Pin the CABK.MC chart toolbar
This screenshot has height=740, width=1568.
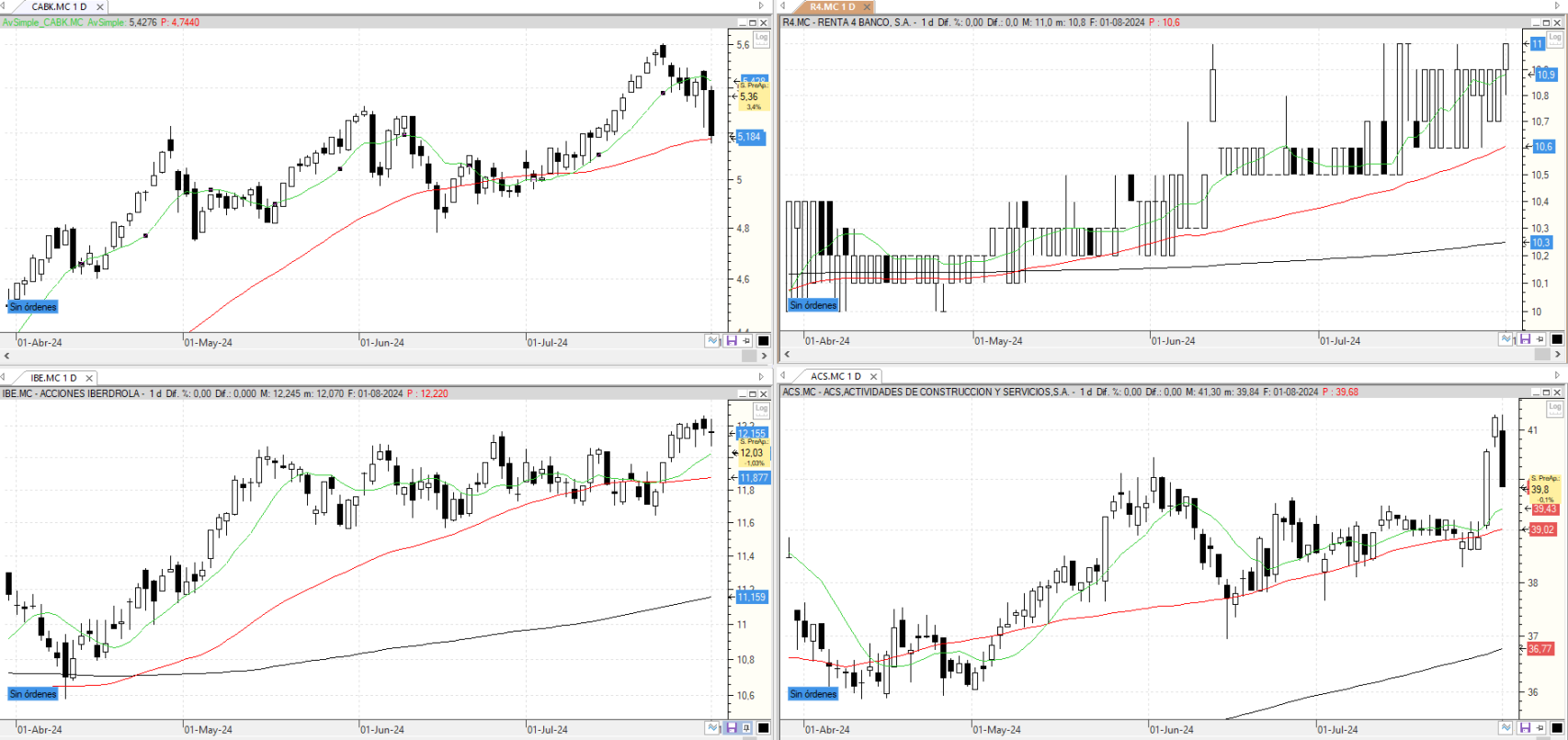(x=746, y=340)
